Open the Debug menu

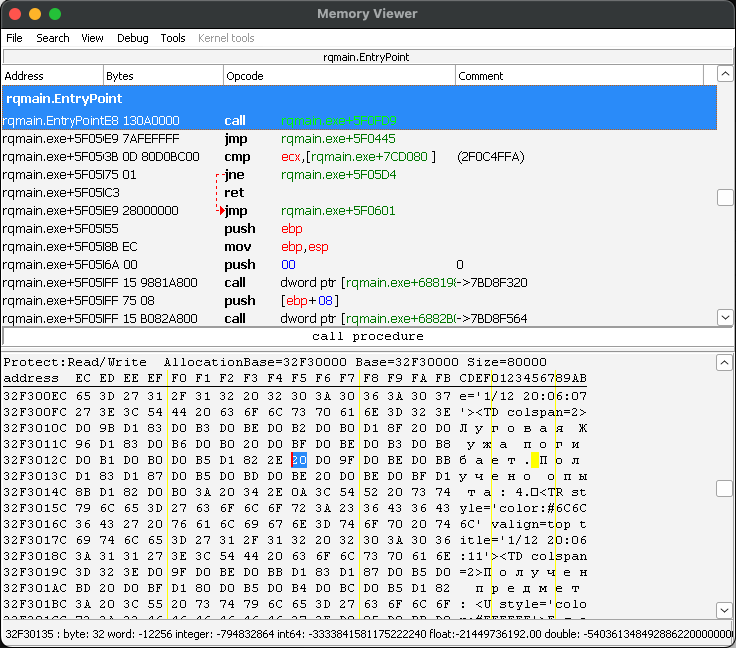[132, 38]
